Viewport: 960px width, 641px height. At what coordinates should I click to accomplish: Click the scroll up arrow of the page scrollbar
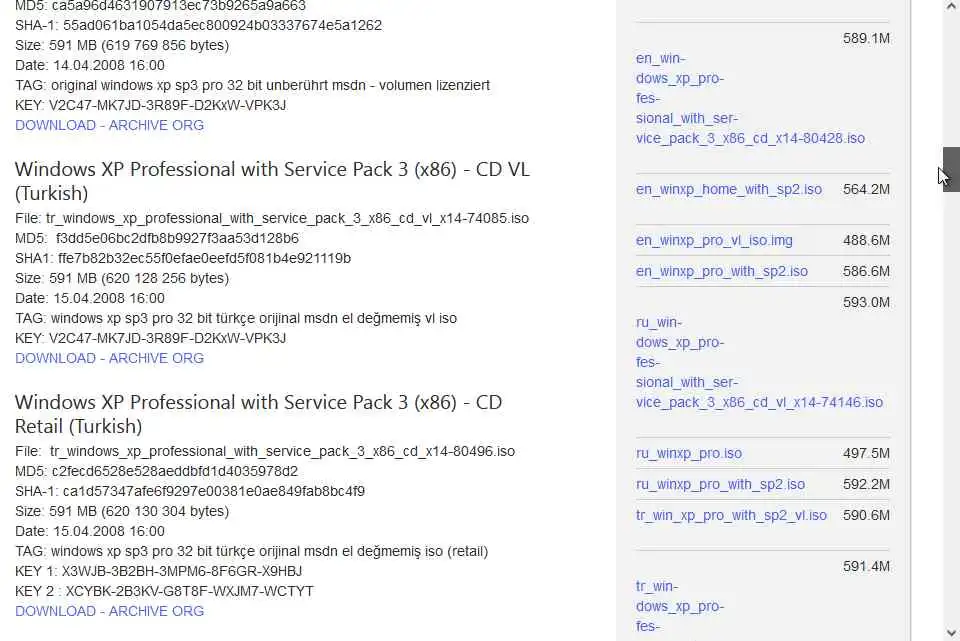tap(951, 6)
